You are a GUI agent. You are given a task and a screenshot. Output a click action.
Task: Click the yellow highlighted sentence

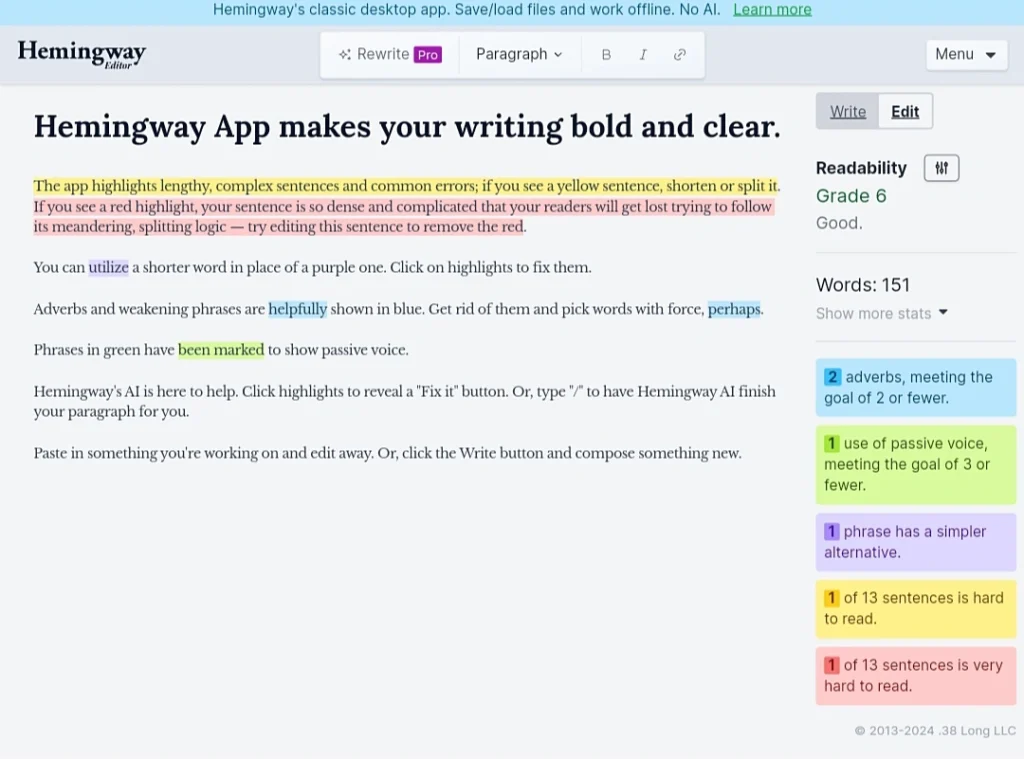(407, 186)
